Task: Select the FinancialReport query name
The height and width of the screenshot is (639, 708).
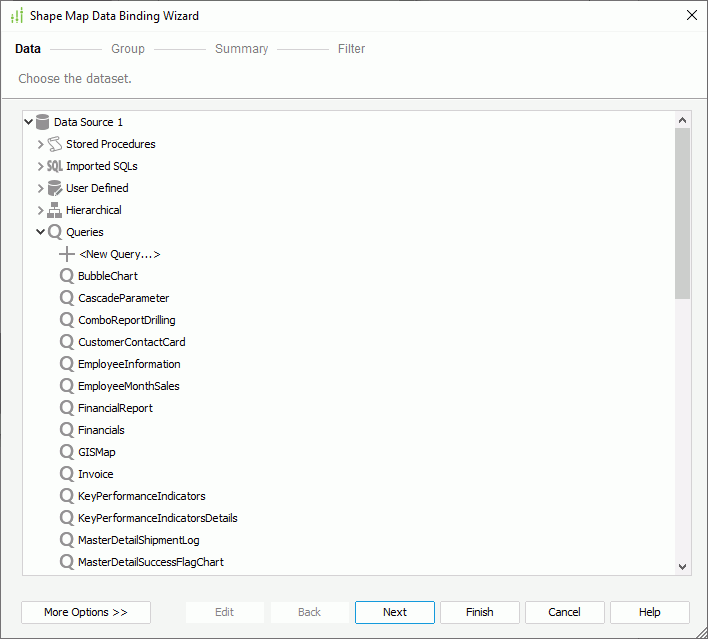Action: coord(116,408)
